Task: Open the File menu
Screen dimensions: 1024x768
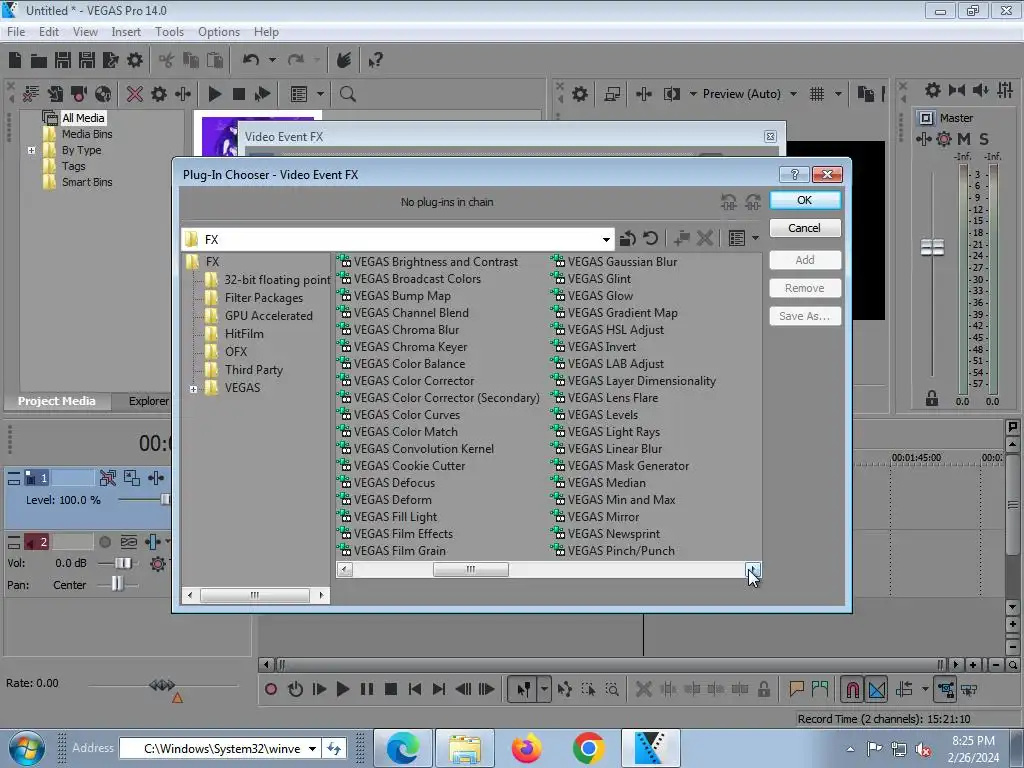Action: pyautogui.click(x=16, y=31)
